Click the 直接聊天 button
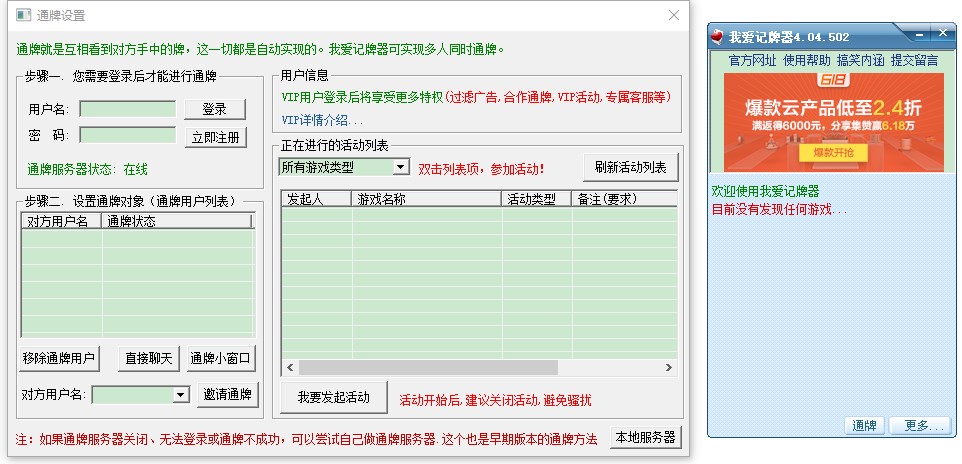 148,358
